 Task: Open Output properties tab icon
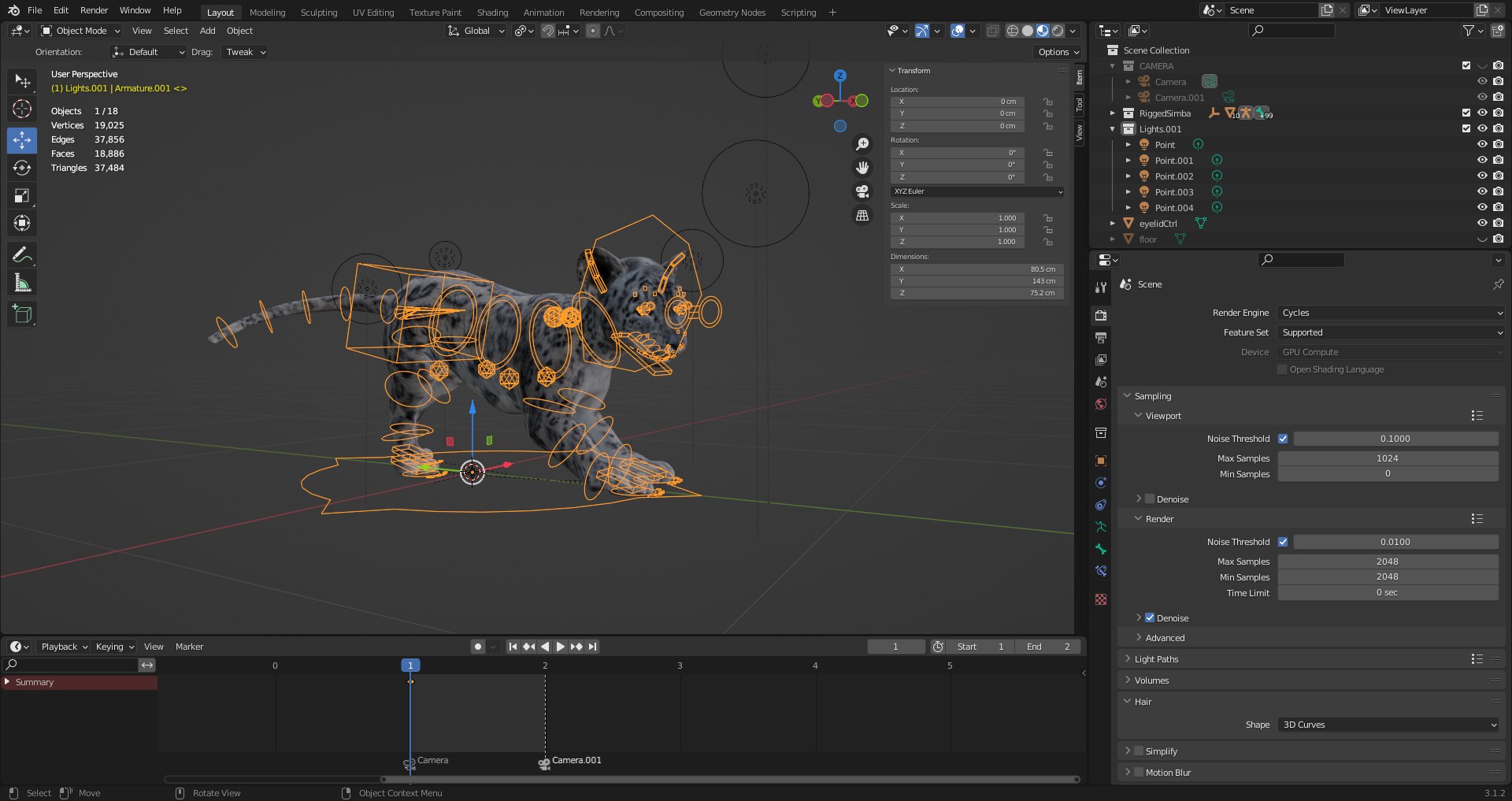pos(1101,337)
